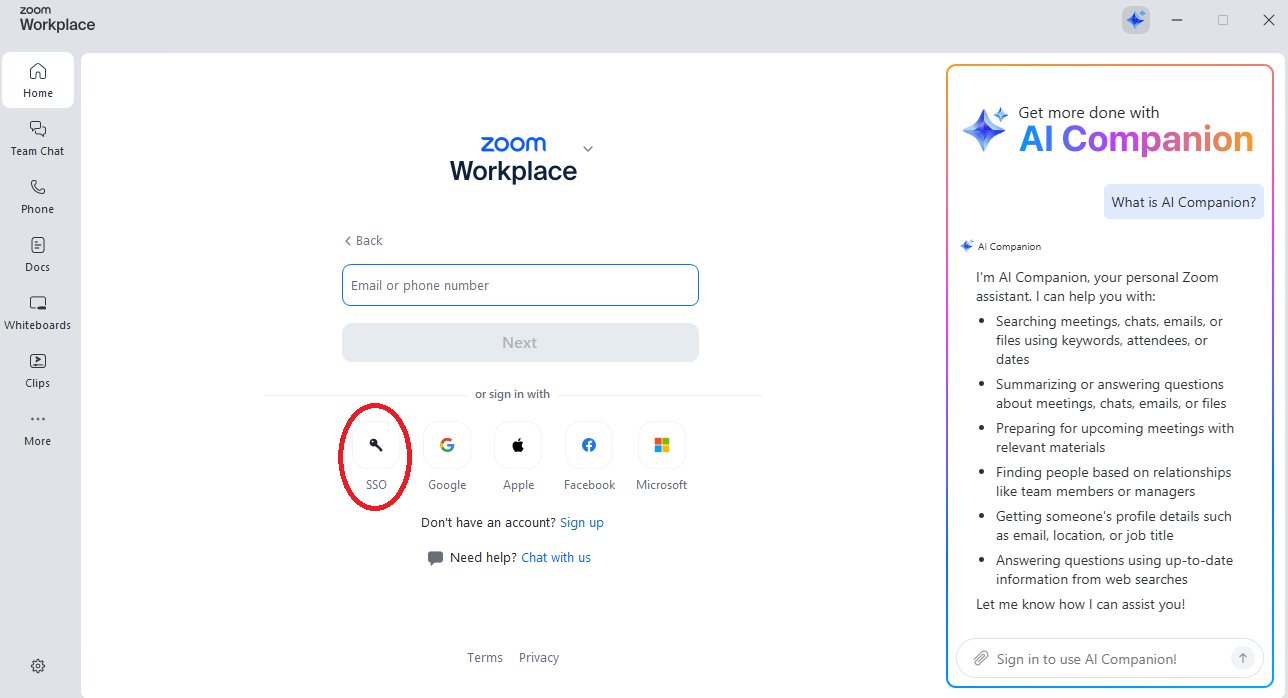The height and width of the screenshot is (698, 1288).
Task: Click the Sign up link
Action: (x=581, y=522)
